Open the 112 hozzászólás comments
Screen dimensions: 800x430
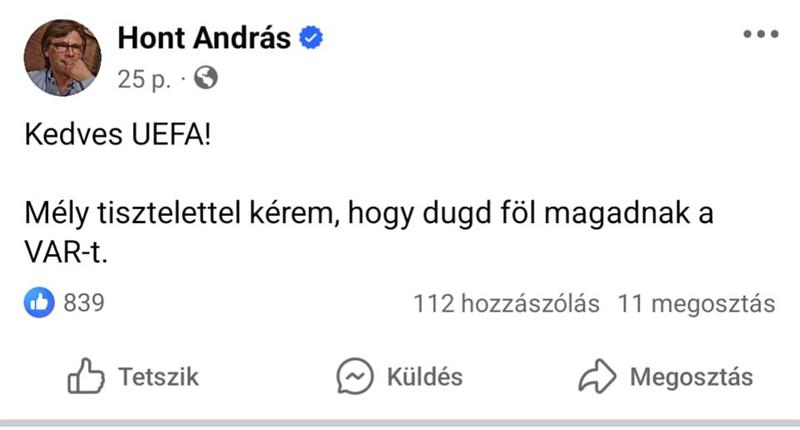pos(506,303)
